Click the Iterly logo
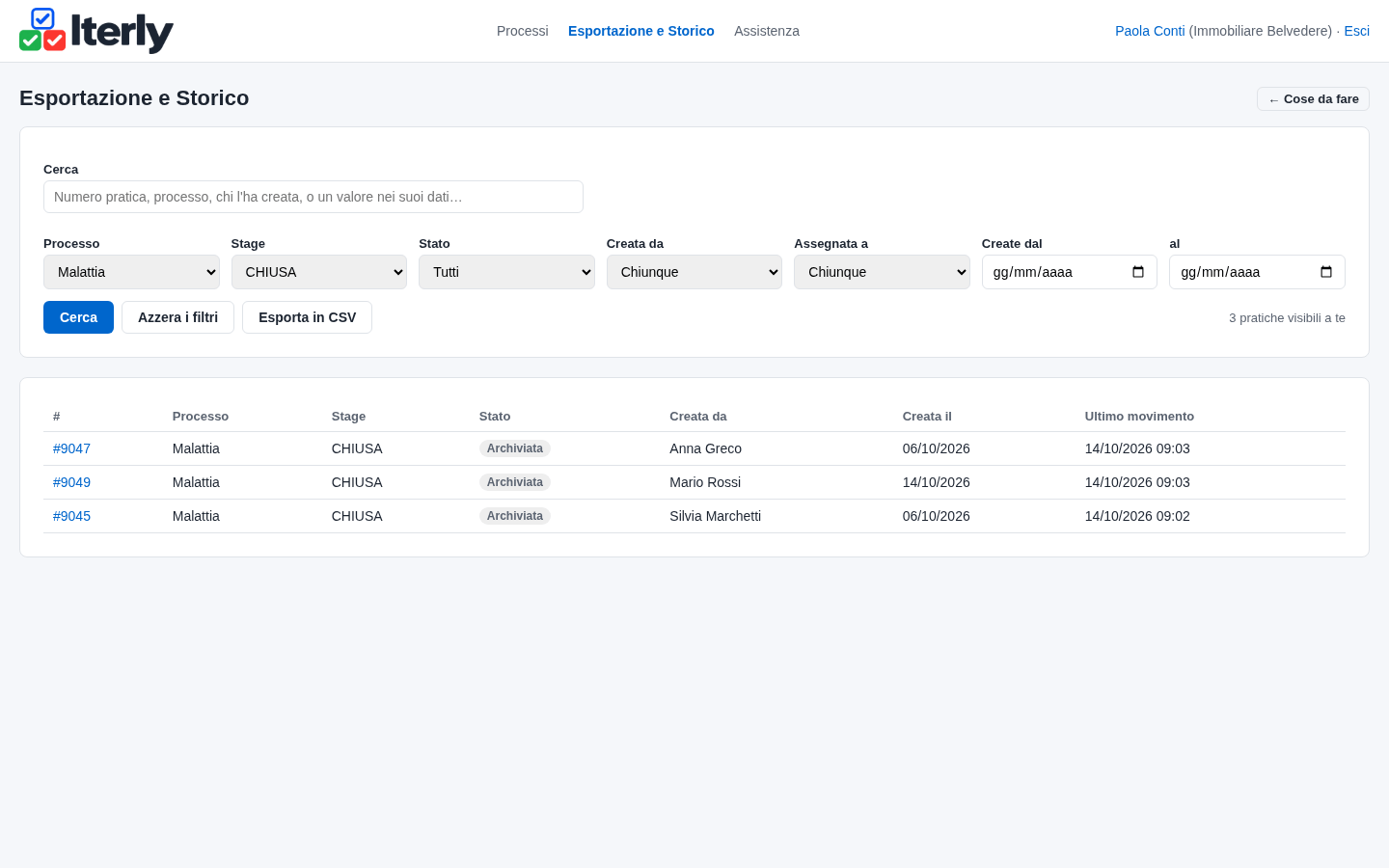 tap(96, 31)
